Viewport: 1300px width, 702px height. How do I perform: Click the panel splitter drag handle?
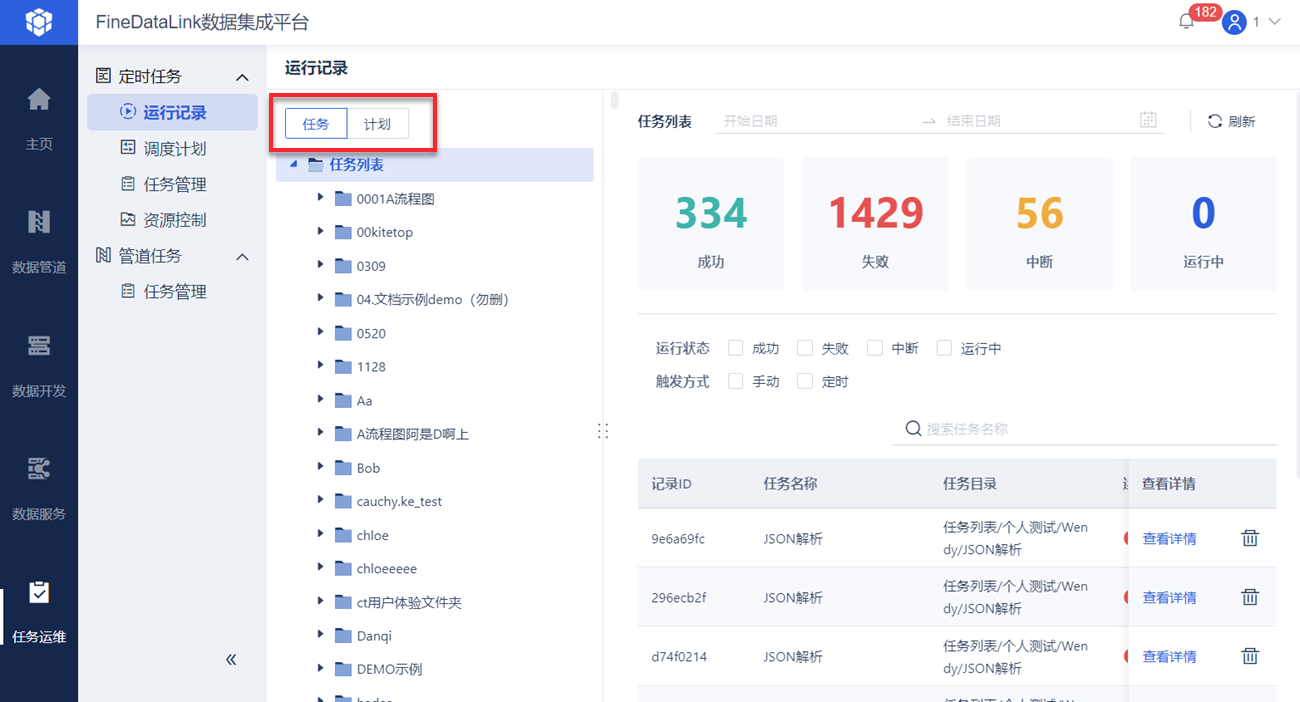[603, 431]
